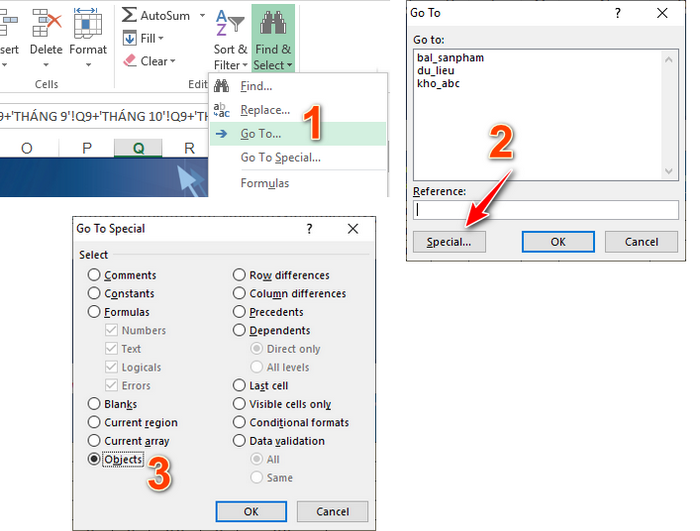Click the Reference input field
This screenshot has width=700, height=531.
coord(546,210)
